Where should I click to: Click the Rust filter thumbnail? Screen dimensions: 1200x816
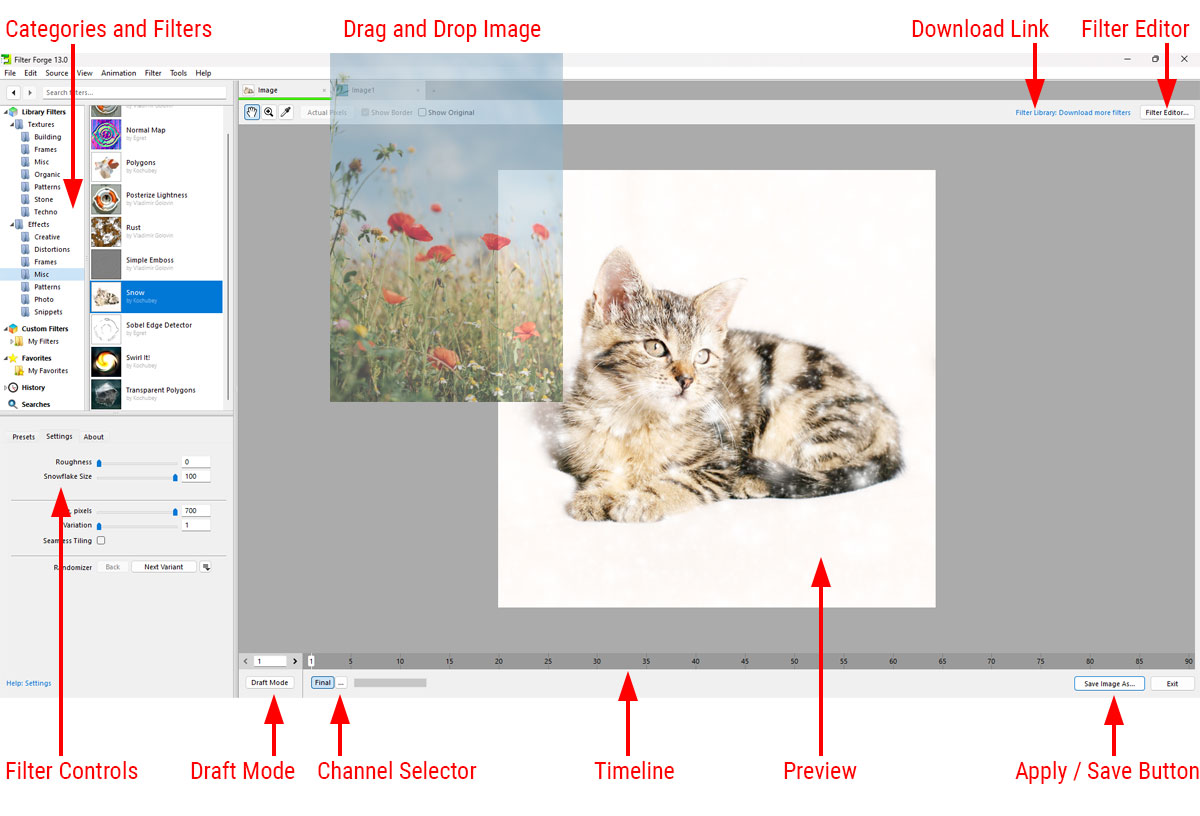pyautogui.click(x=106, y=232)
